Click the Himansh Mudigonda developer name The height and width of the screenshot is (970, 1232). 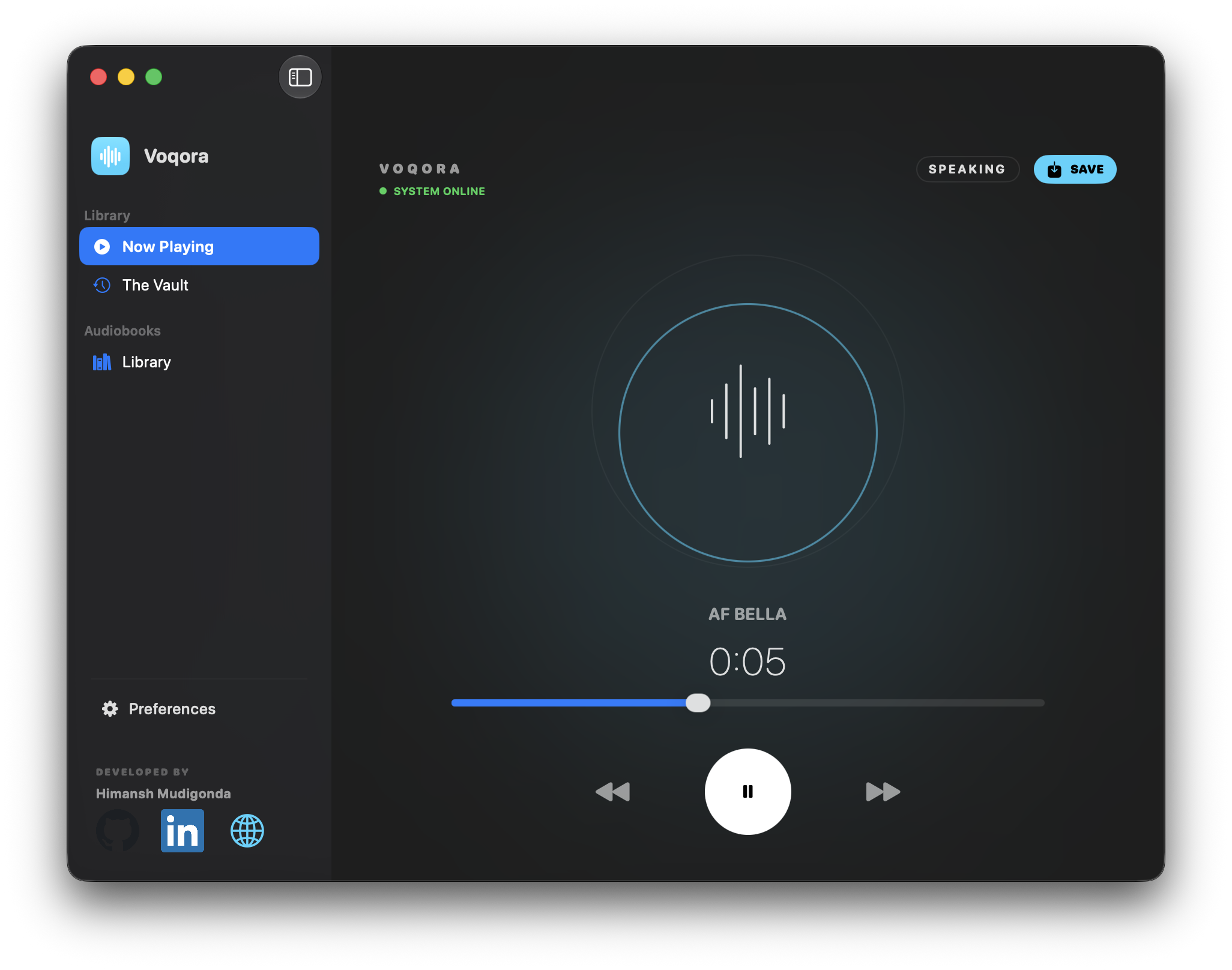pos(163,794)
